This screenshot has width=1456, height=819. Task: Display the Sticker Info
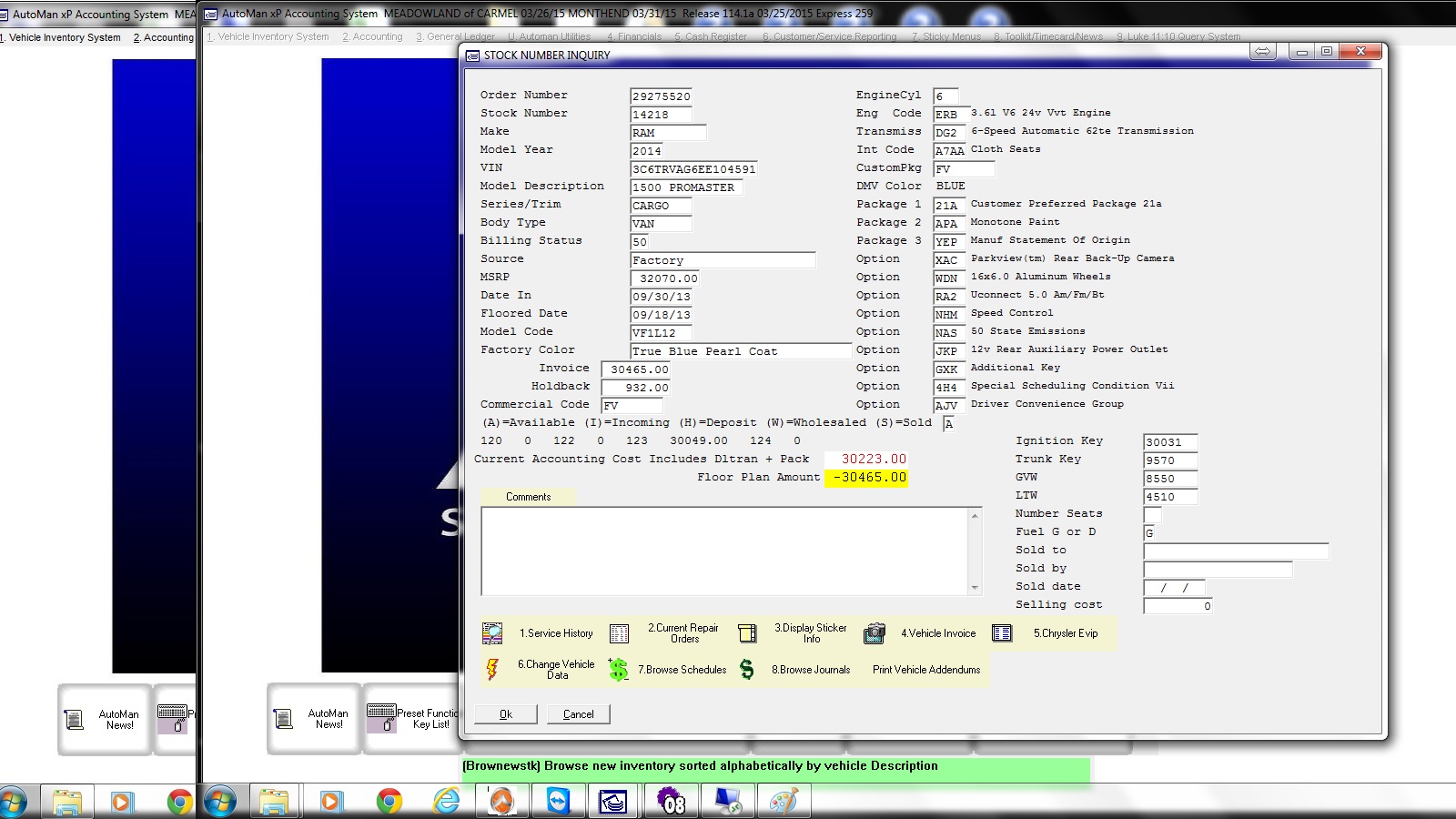[810, 633]
